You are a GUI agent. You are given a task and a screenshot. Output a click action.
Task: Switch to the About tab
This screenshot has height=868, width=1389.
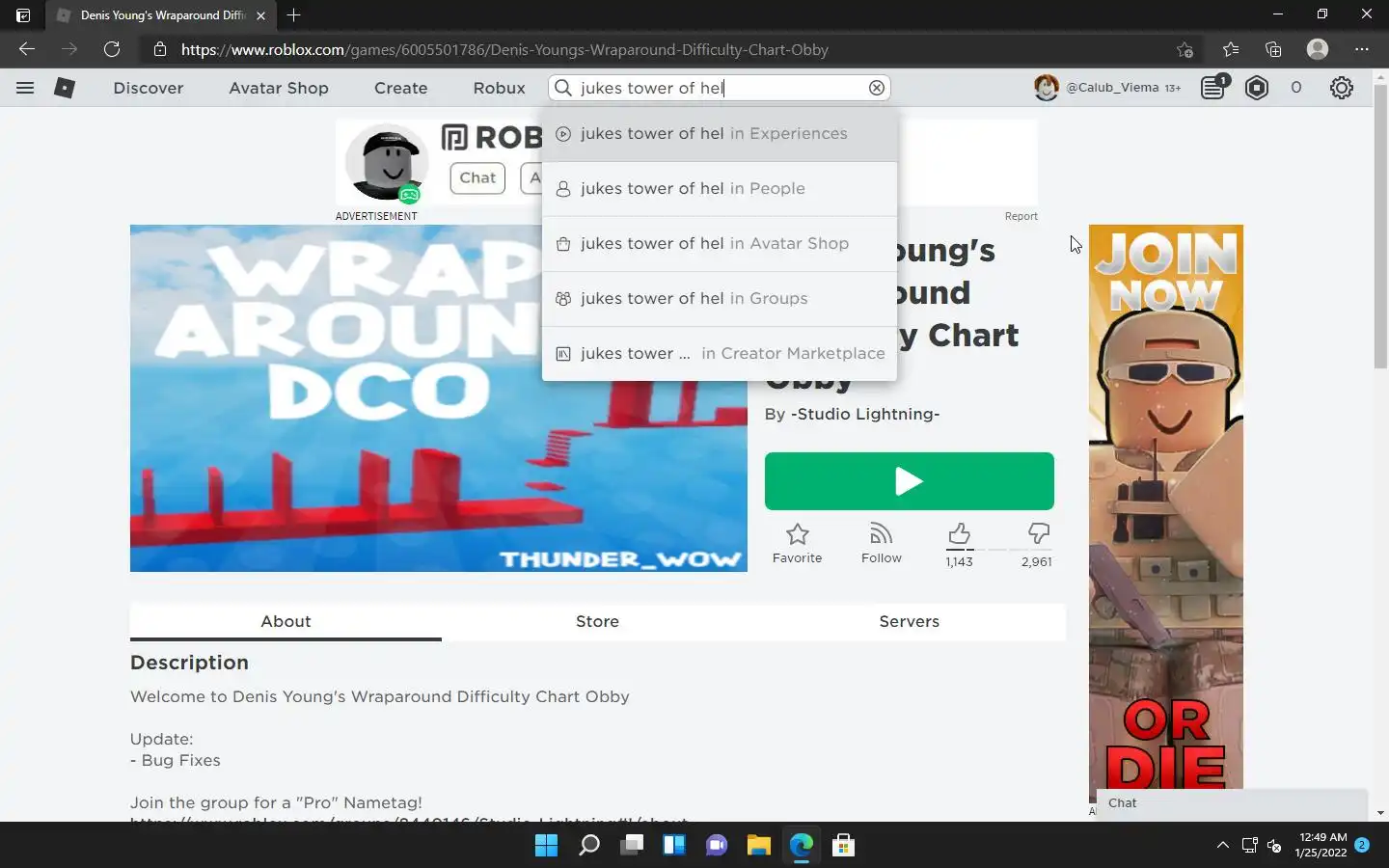286,622
